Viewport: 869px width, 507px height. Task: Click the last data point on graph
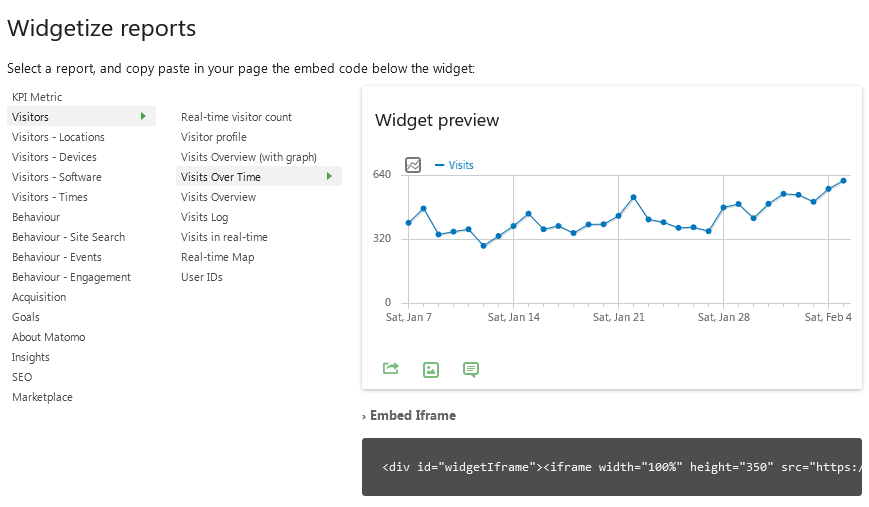[844, 181]
